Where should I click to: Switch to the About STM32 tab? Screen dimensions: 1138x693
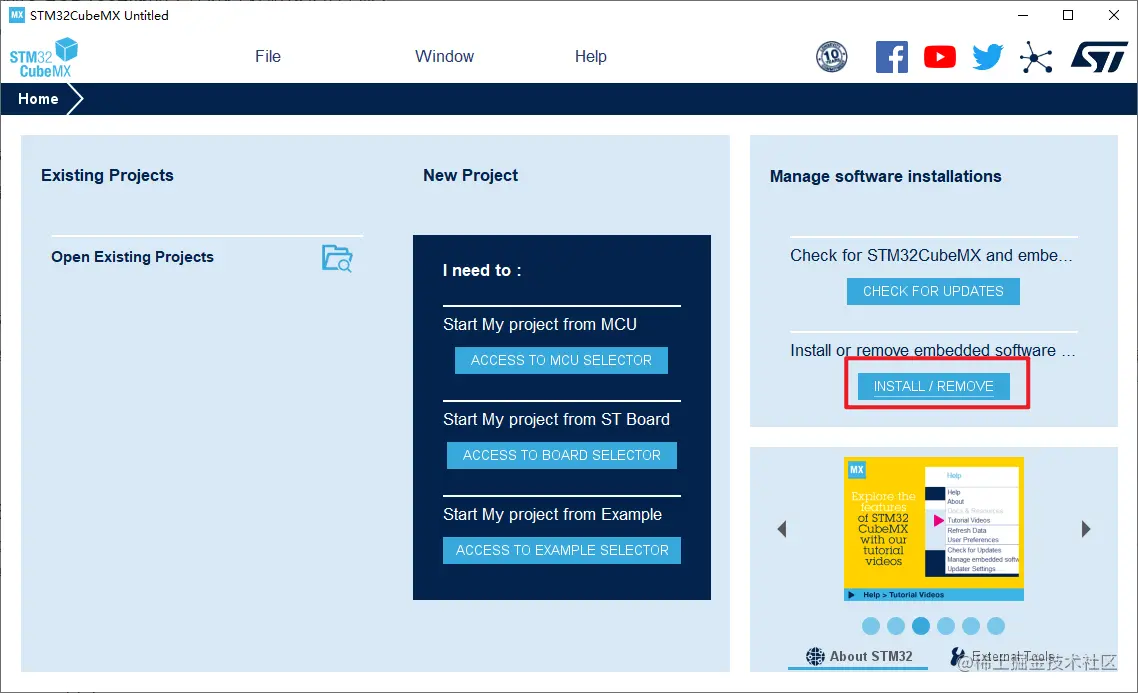tap(859, 657)
